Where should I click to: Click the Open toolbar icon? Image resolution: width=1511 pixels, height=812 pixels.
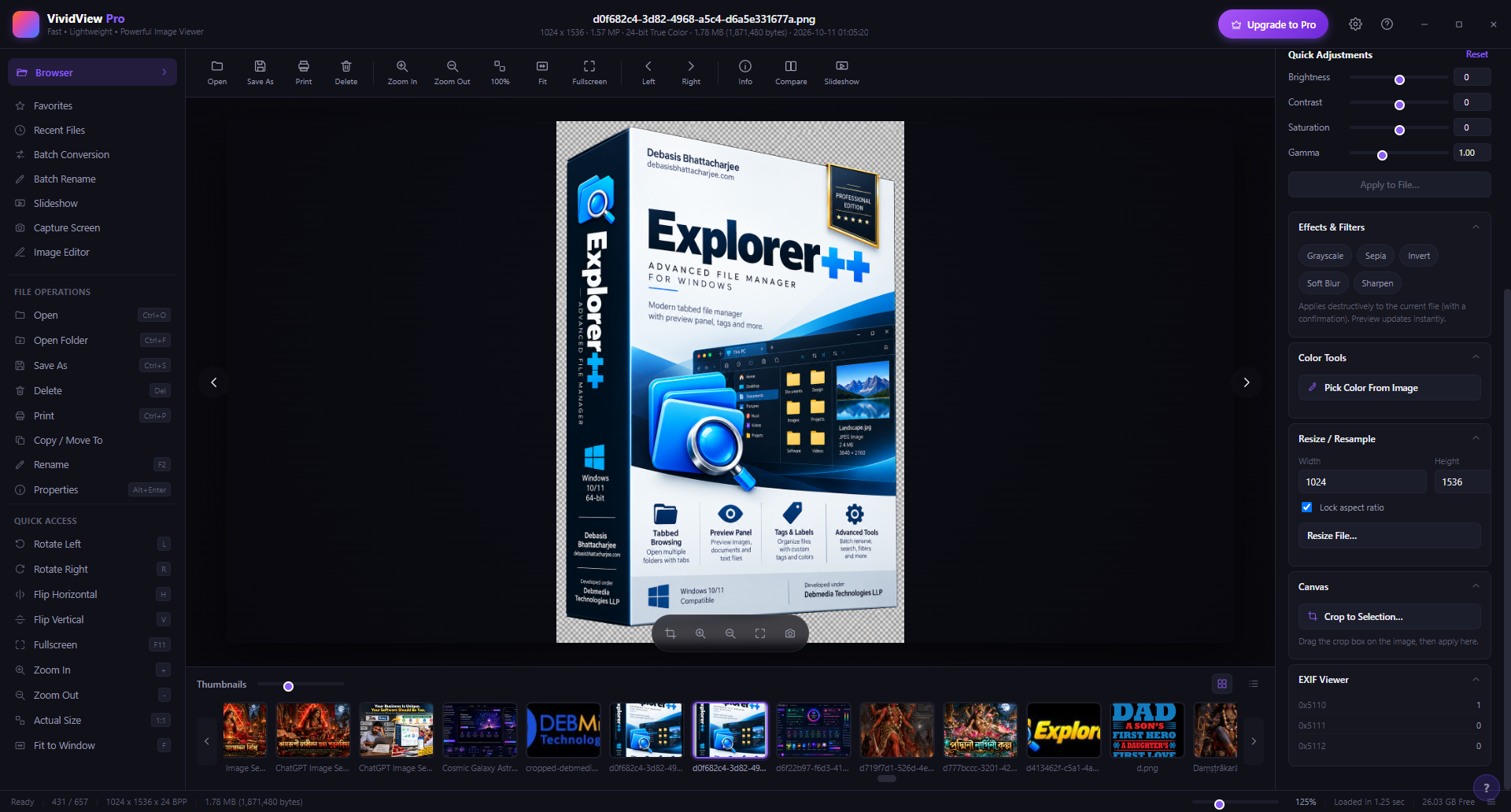[x=217, y=72]
